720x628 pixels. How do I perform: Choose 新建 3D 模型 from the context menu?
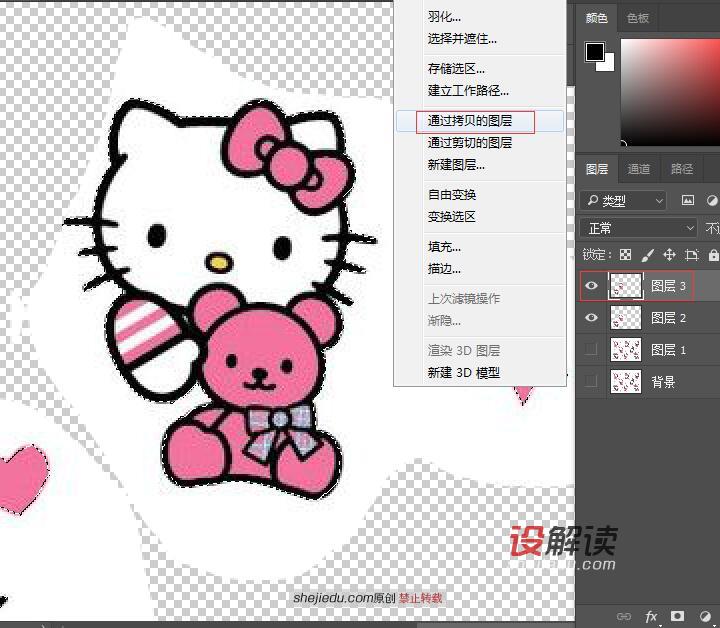pyautogui.click(x=463, y=372)
